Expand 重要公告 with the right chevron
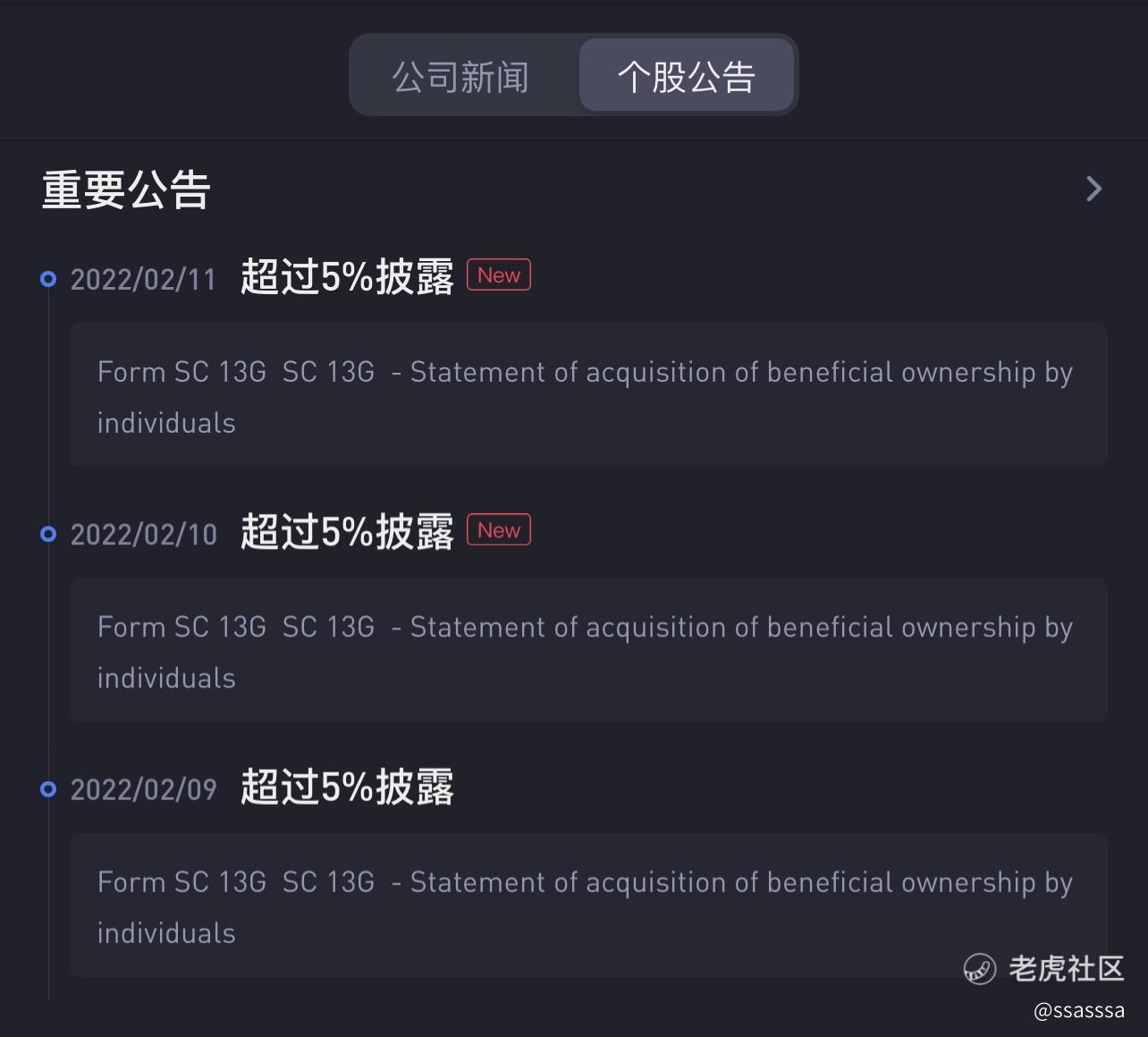This screenshot has width=1148, height=1037. [x=1093, y=189]
